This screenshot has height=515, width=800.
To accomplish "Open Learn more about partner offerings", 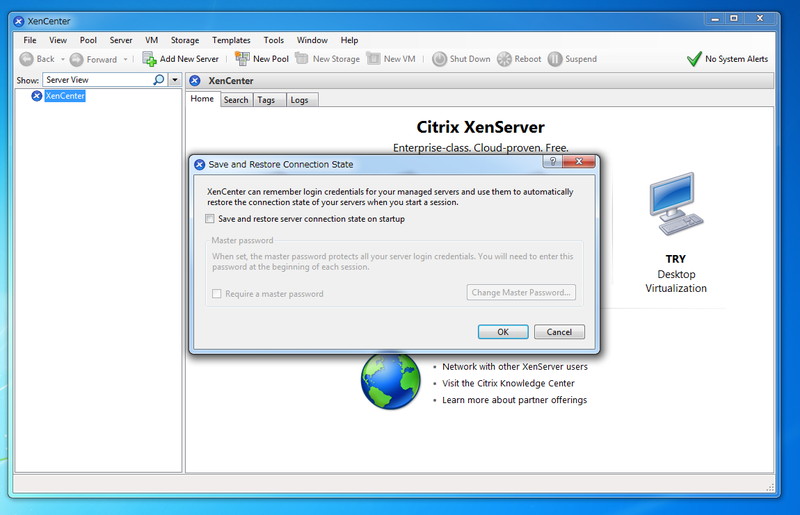I will point(514,400).
